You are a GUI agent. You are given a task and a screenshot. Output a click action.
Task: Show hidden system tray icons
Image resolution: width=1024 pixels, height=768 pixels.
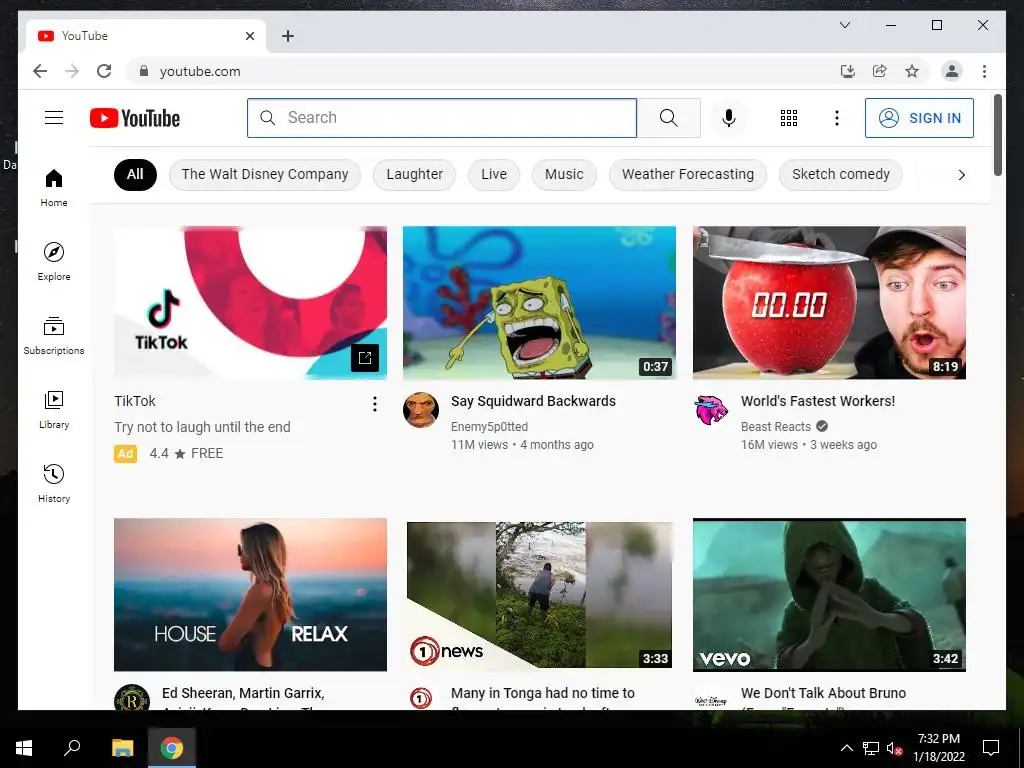[x=846, y=748]
